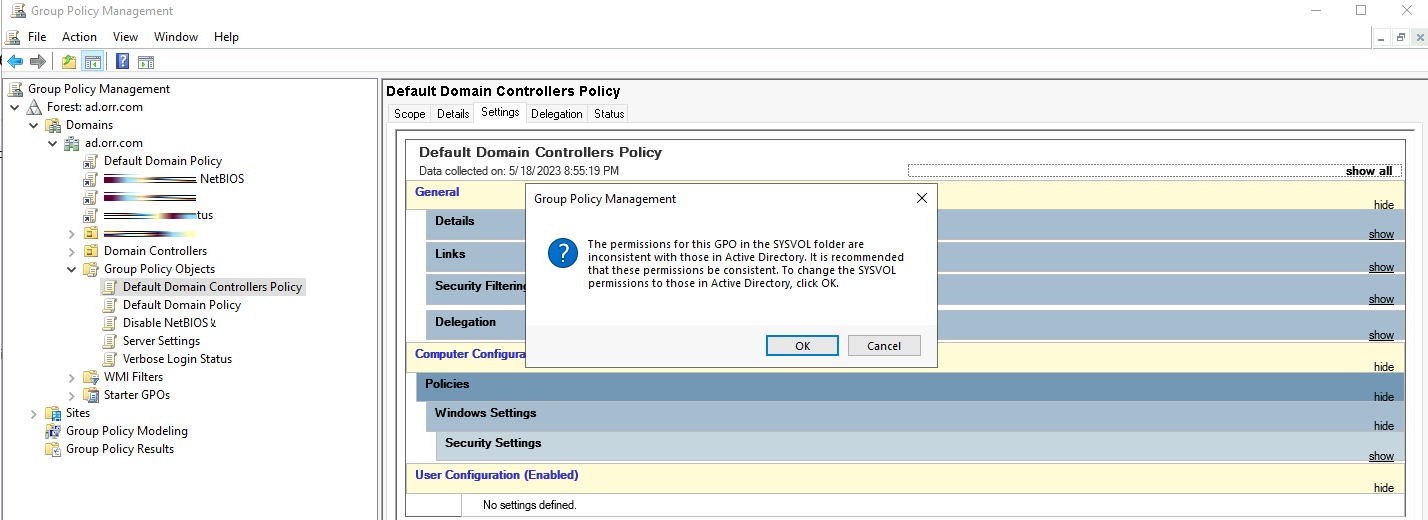Hide the User Configuration section

pos(1383,488)
